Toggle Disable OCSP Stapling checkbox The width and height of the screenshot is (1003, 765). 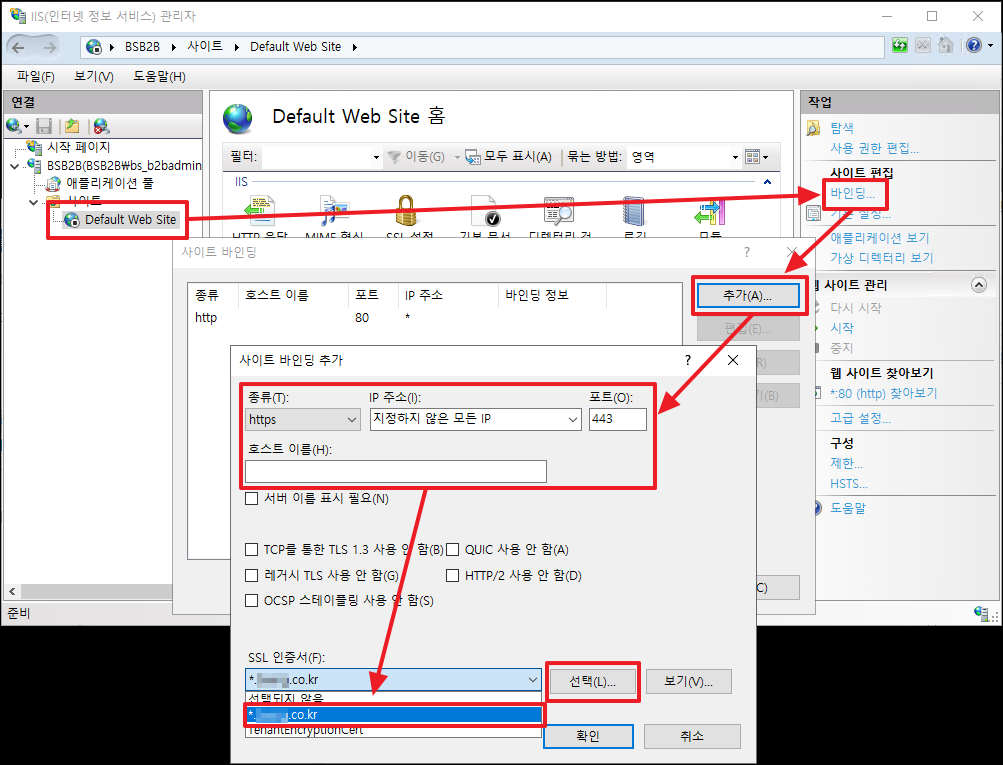tap(251, 601)
